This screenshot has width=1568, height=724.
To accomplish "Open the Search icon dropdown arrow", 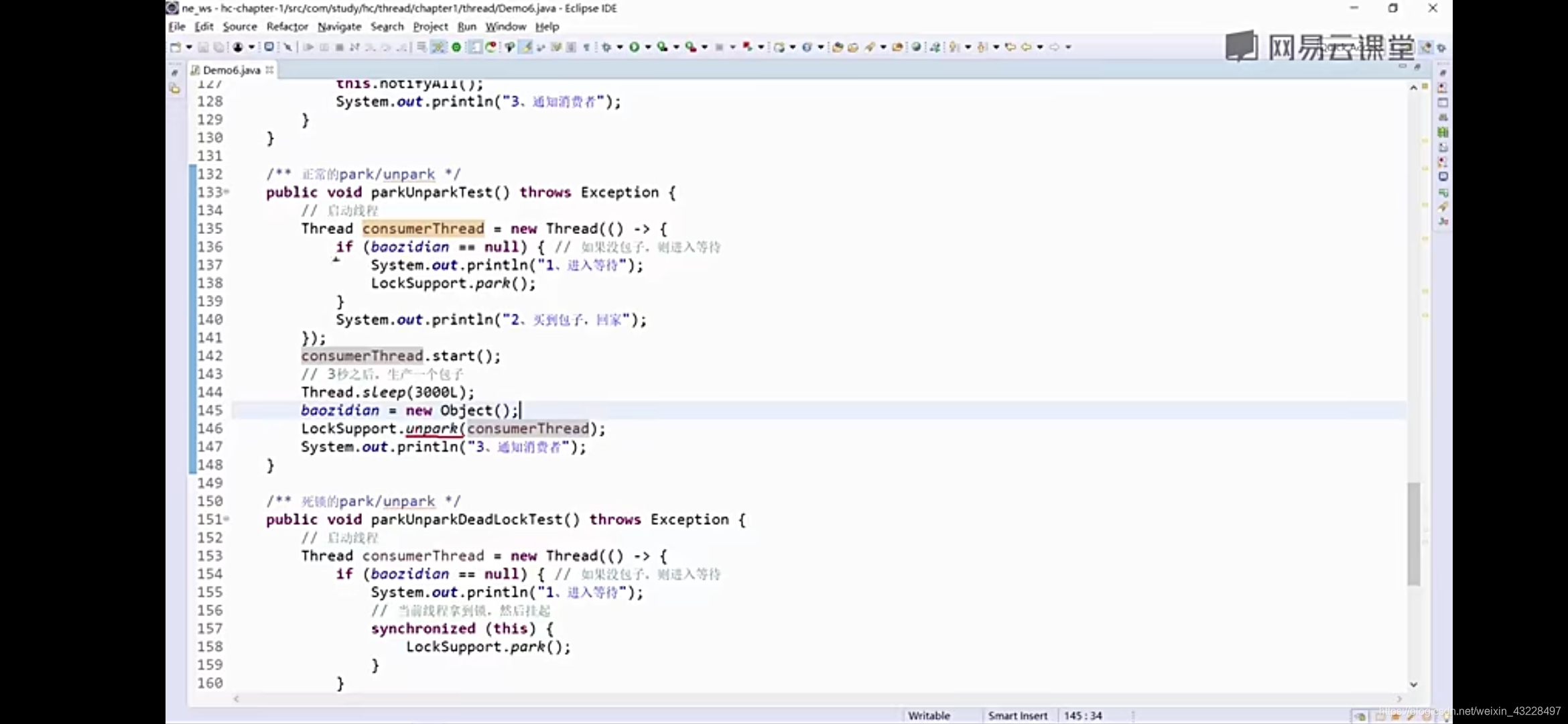I will [883, 47].
